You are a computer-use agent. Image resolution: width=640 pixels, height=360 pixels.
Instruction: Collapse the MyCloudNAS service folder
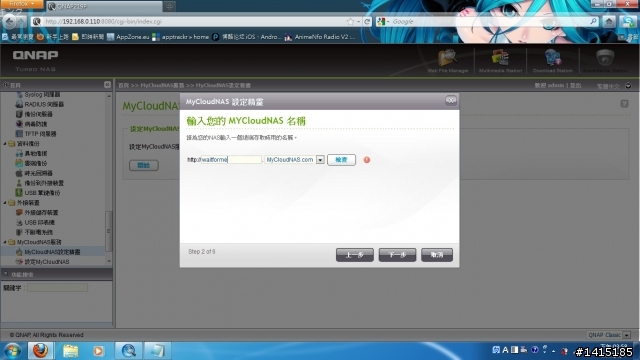pyautogui.click(x=5, y=242)
